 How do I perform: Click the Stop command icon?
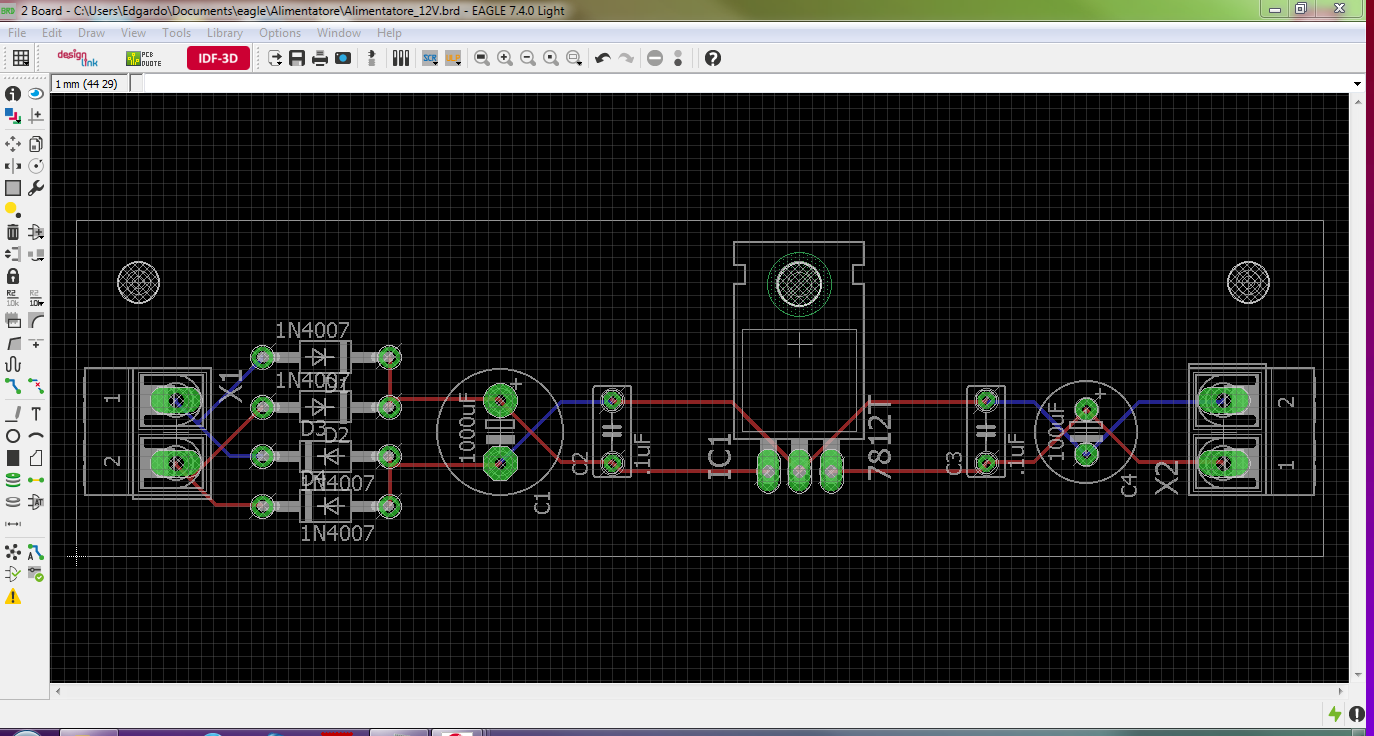coord(655,58)
